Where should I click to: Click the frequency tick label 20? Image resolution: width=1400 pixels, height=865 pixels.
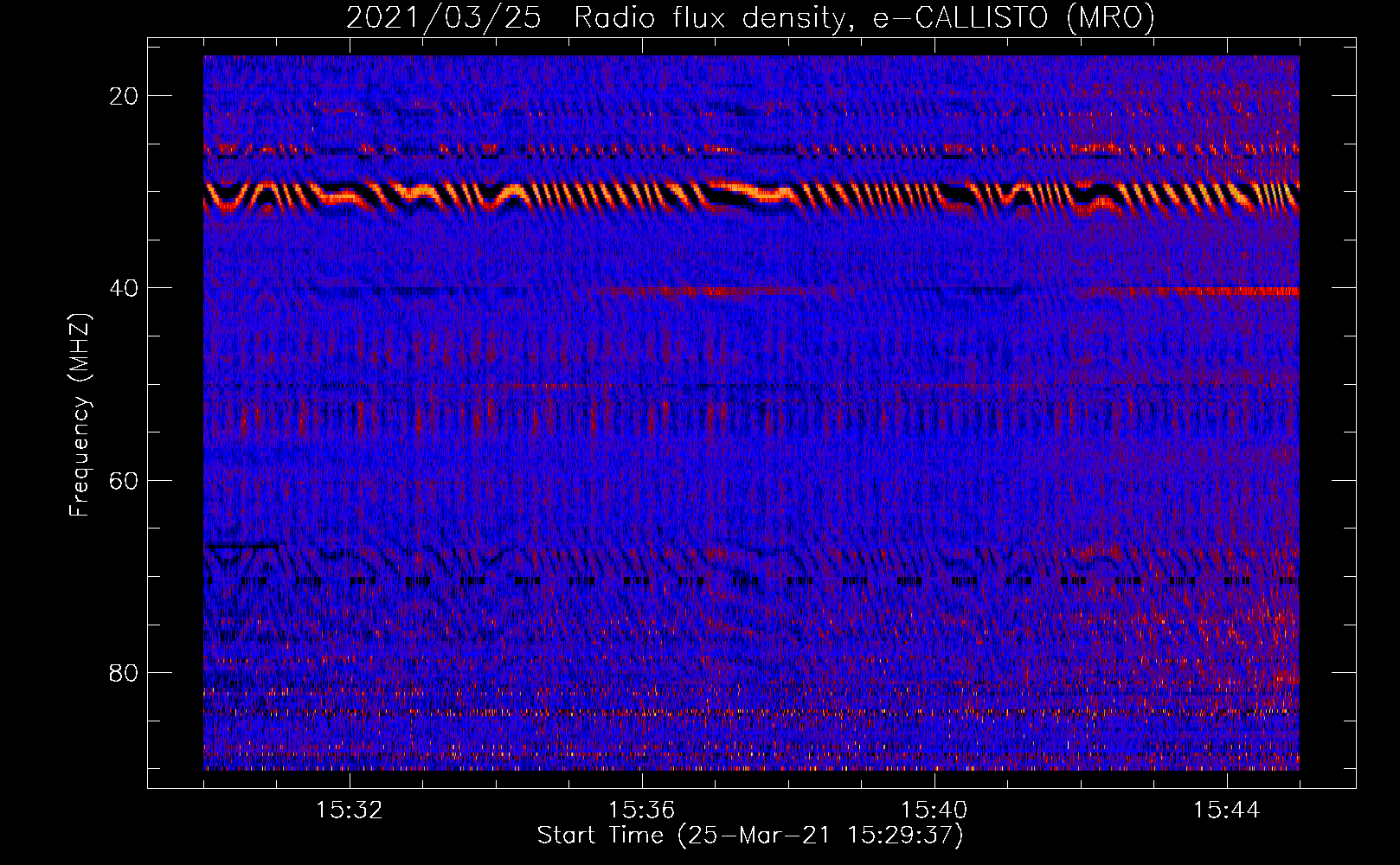coord(124,96)
